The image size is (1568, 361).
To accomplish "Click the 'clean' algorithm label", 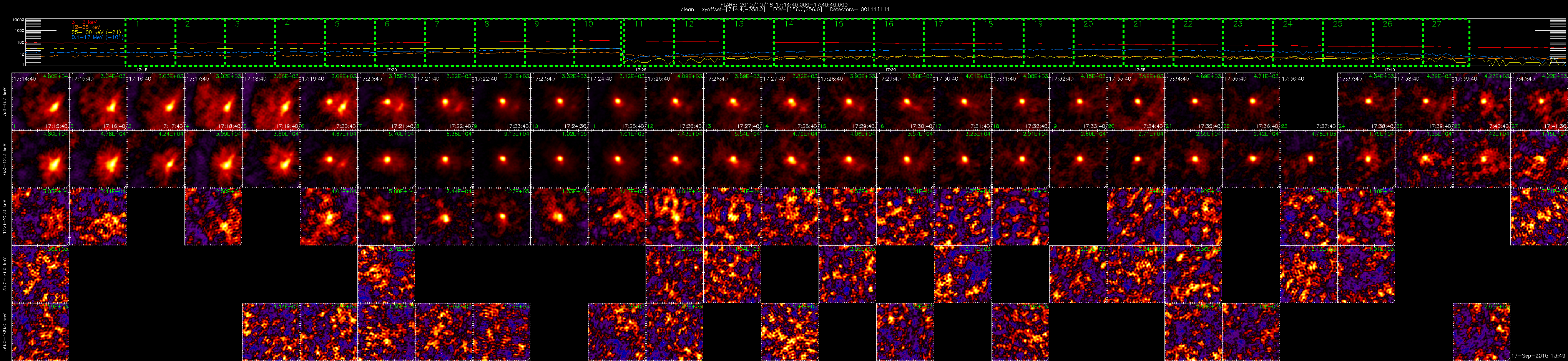I will tap(687, 10).
